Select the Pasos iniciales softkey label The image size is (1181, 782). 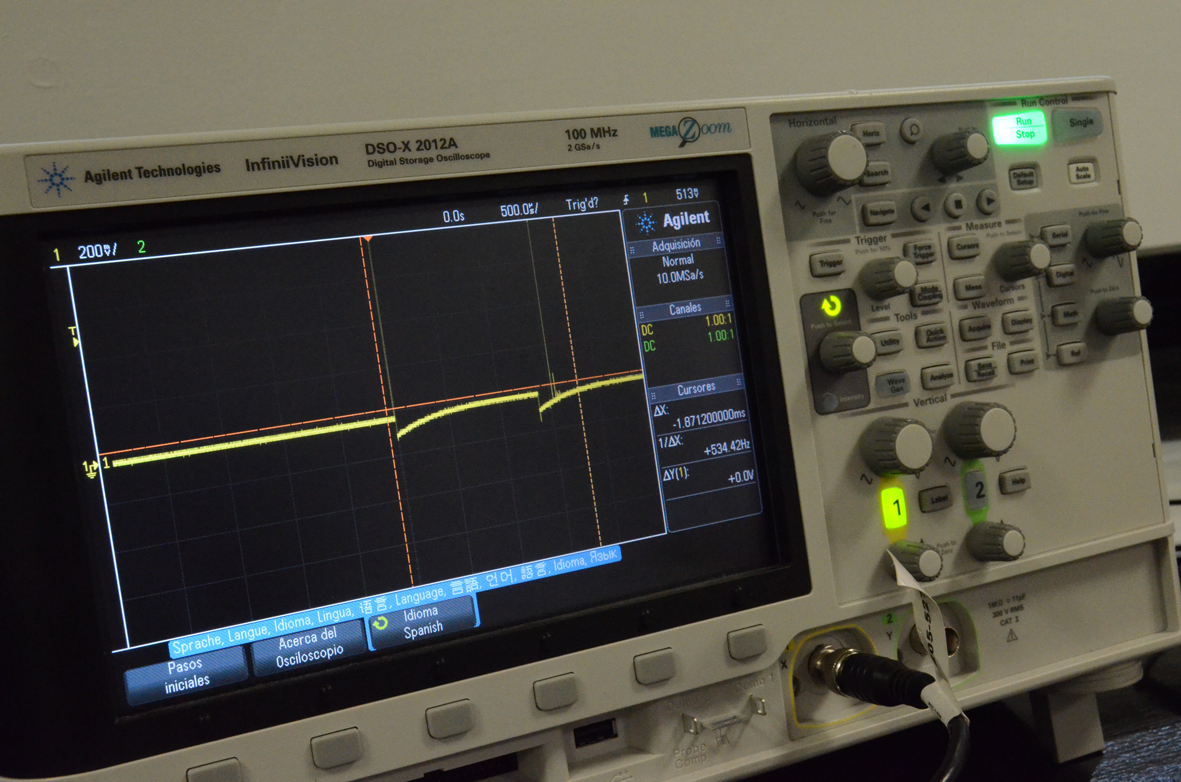coord(185,674)
